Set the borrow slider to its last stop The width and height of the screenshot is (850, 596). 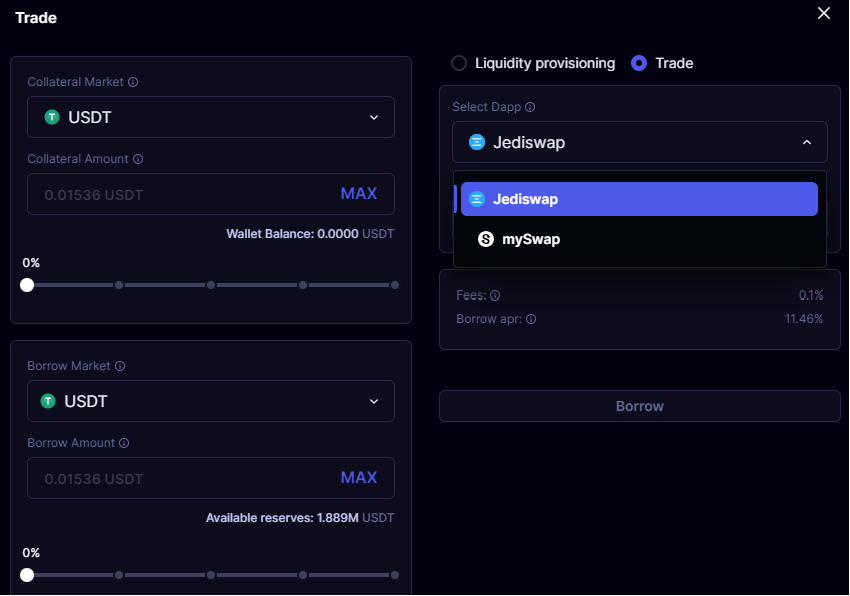(x=395, y=575)
